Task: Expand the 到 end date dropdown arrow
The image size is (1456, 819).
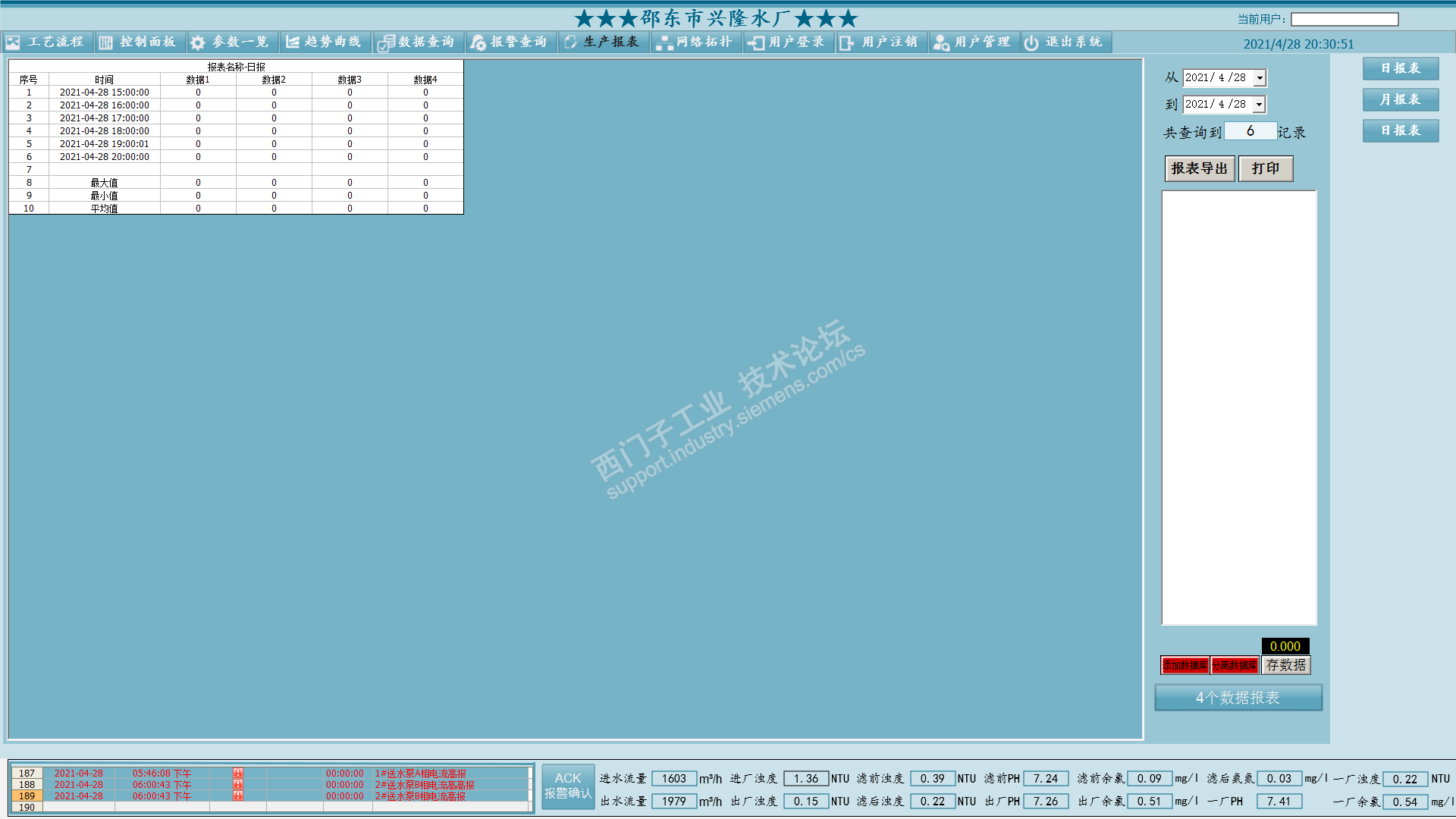Action: (x=1260, y=105)
